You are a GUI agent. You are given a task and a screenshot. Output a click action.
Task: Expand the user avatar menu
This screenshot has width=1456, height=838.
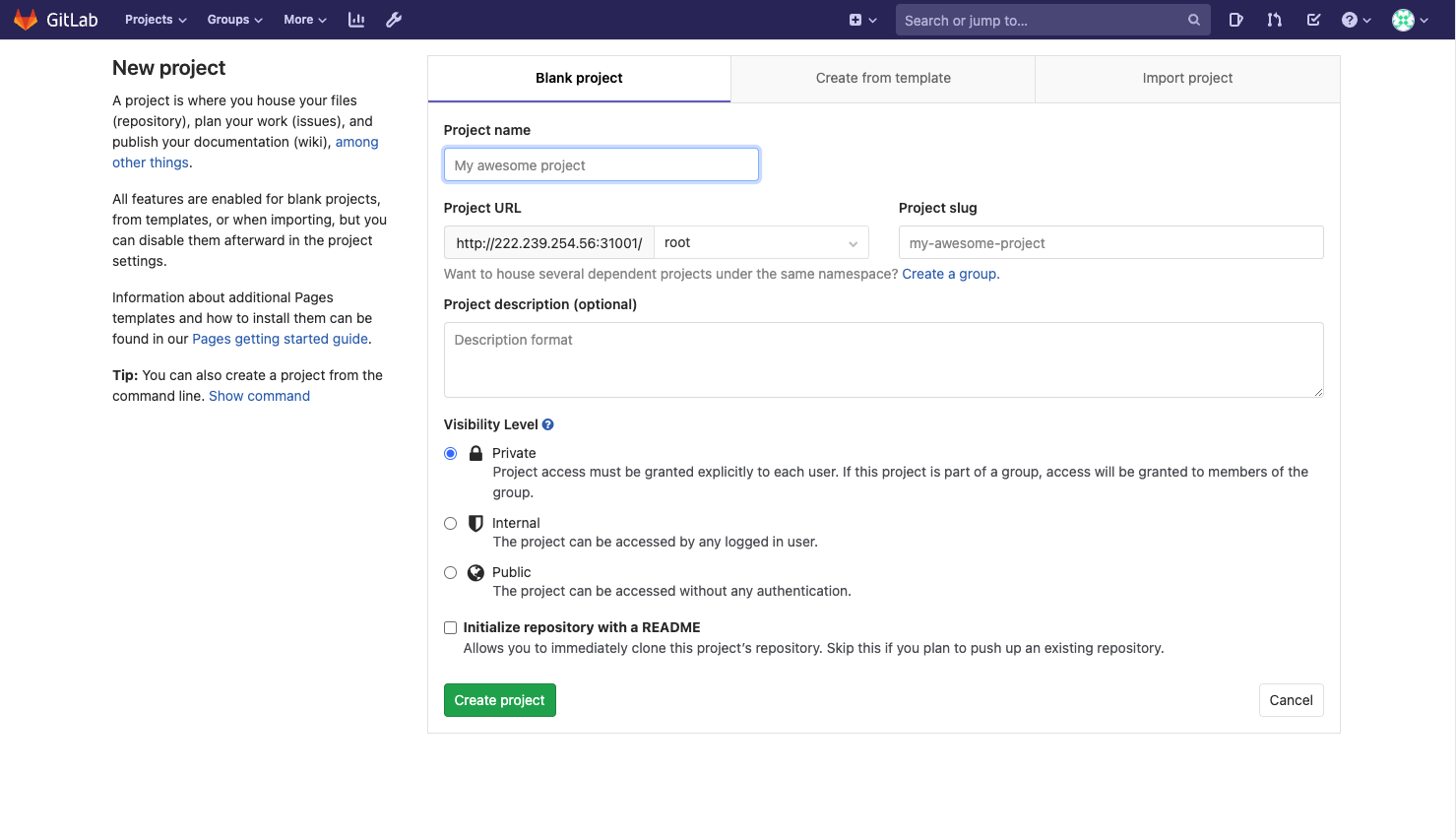[1410, 20]
